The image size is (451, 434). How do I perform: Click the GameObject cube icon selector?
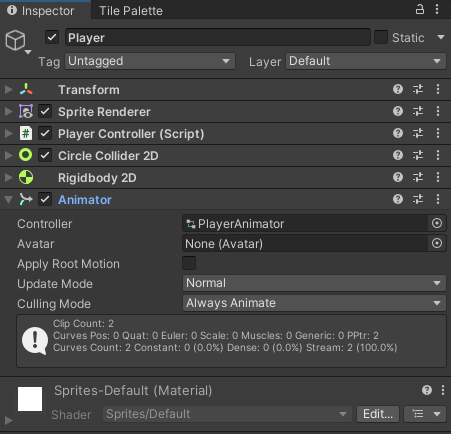pos(18,42)
